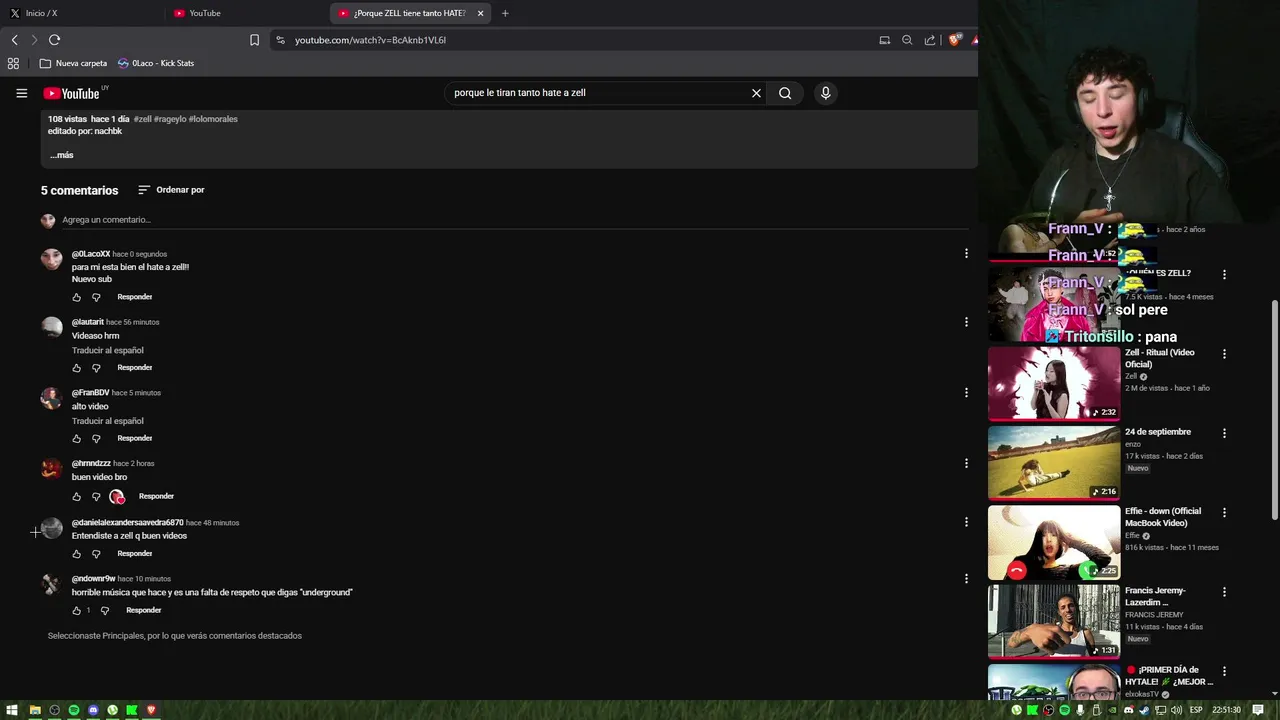
Task: Expand the description with ...más
Action: coord(62,155)
